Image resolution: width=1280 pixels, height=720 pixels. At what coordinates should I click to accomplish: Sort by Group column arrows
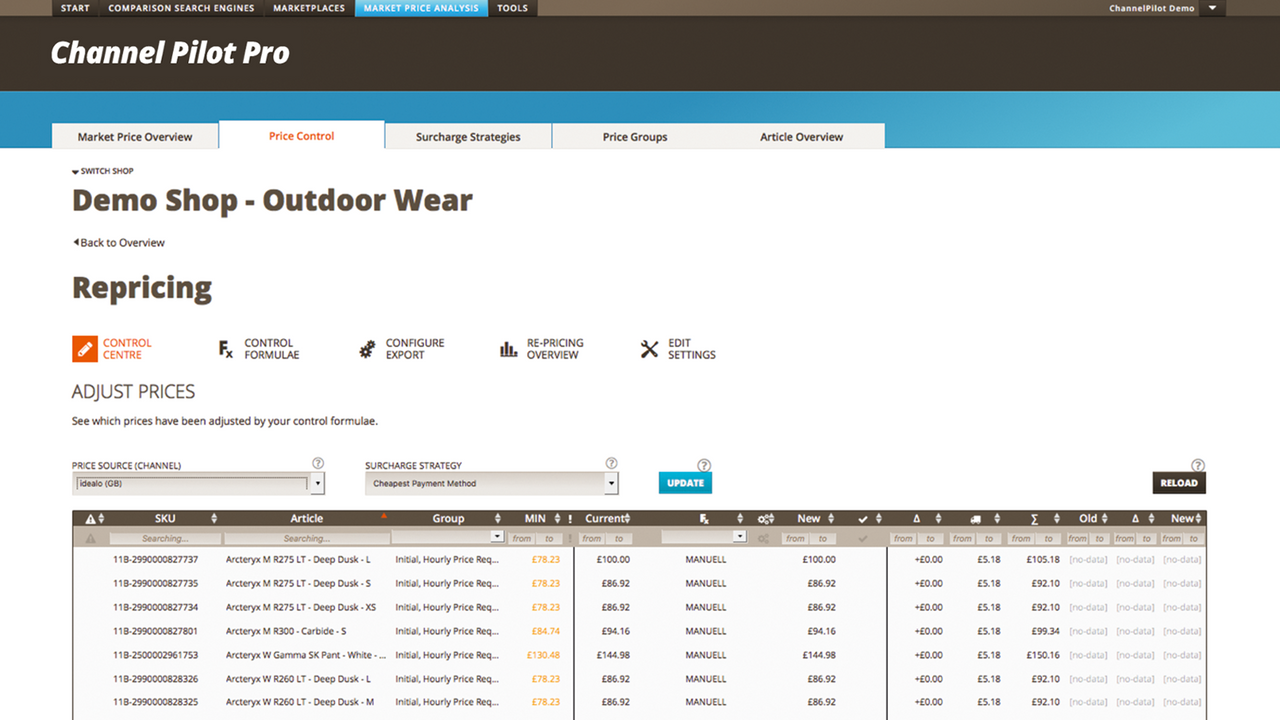[x=498, y=519]
